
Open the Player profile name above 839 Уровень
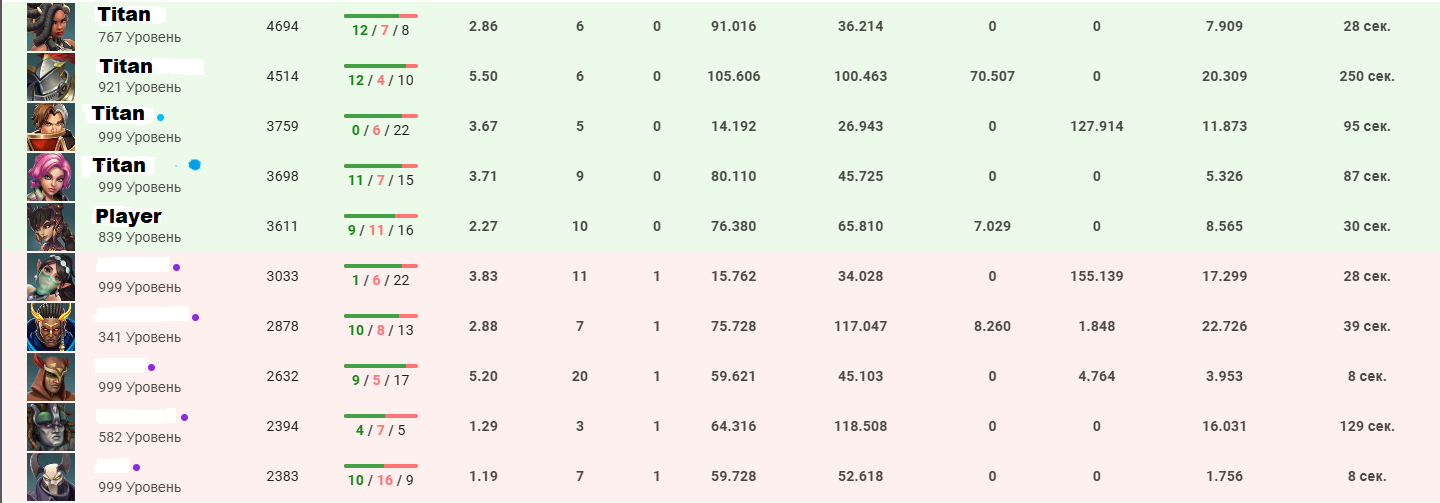(x=128, y=216)
